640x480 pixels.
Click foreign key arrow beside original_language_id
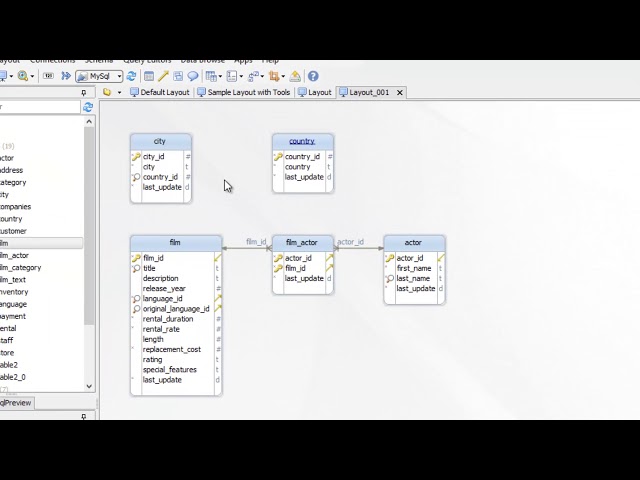(218, 309)
